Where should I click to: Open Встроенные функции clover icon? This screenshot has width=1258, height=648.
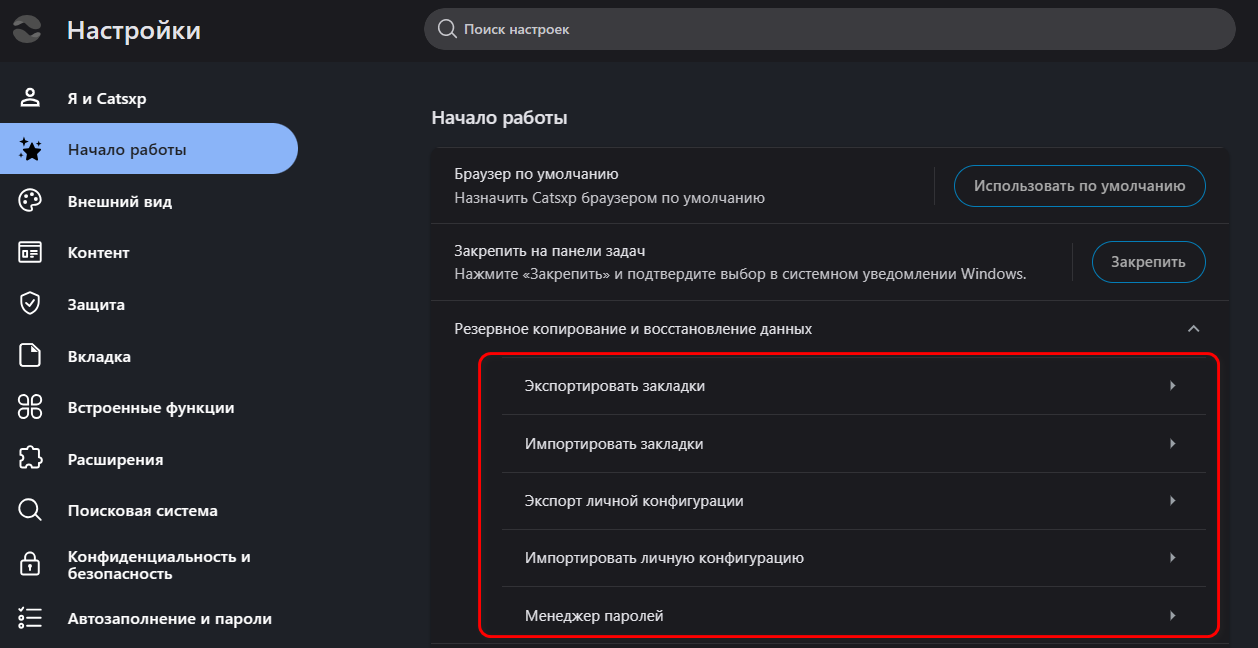point(30,407)
